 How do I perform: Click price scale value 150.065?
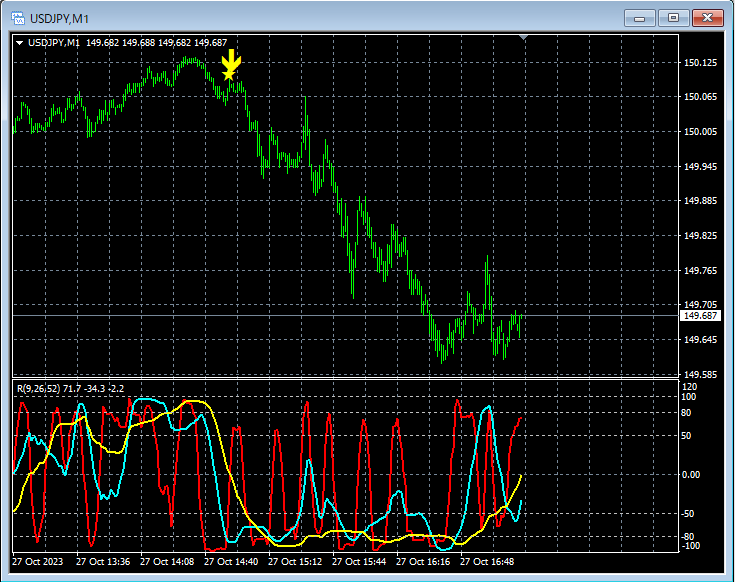[x=700, y=97]
